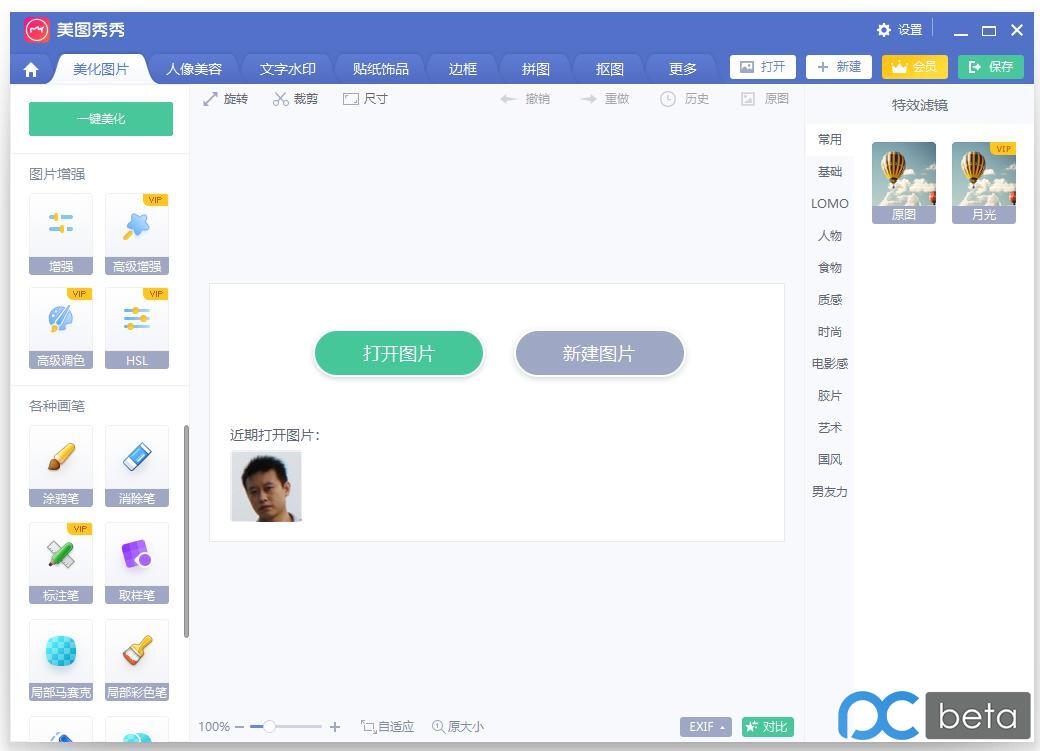Viewport: 1040px width, 751px height.
Task: Switch to the 拼图 collage tab
Action: coord(536,69)
